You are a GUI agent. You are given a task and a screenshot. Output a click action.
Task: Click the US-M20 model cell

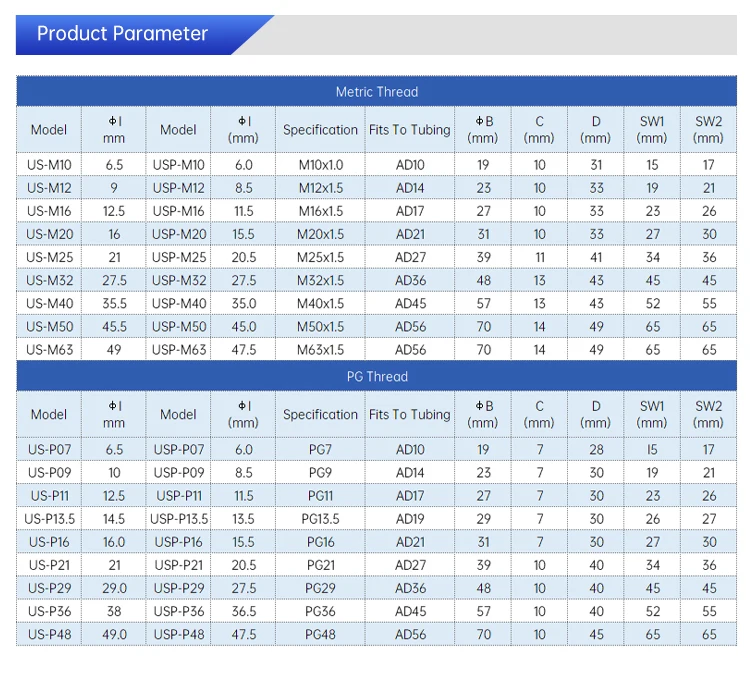click(49, 234)
